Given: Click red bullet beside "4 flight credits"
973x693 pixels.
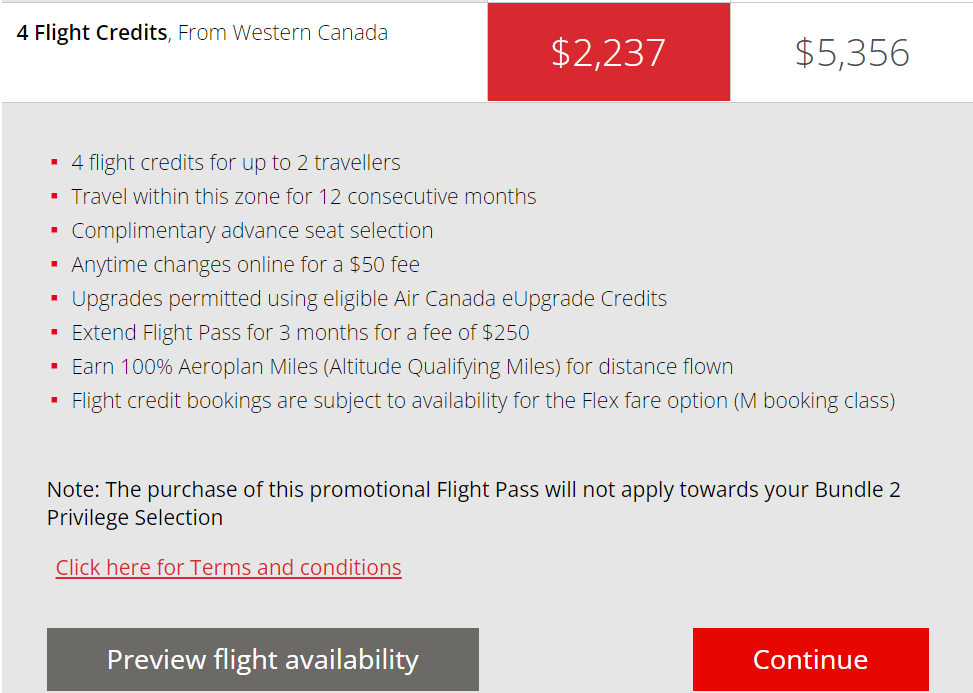Looking at the screenshot, I should [54, 163].
